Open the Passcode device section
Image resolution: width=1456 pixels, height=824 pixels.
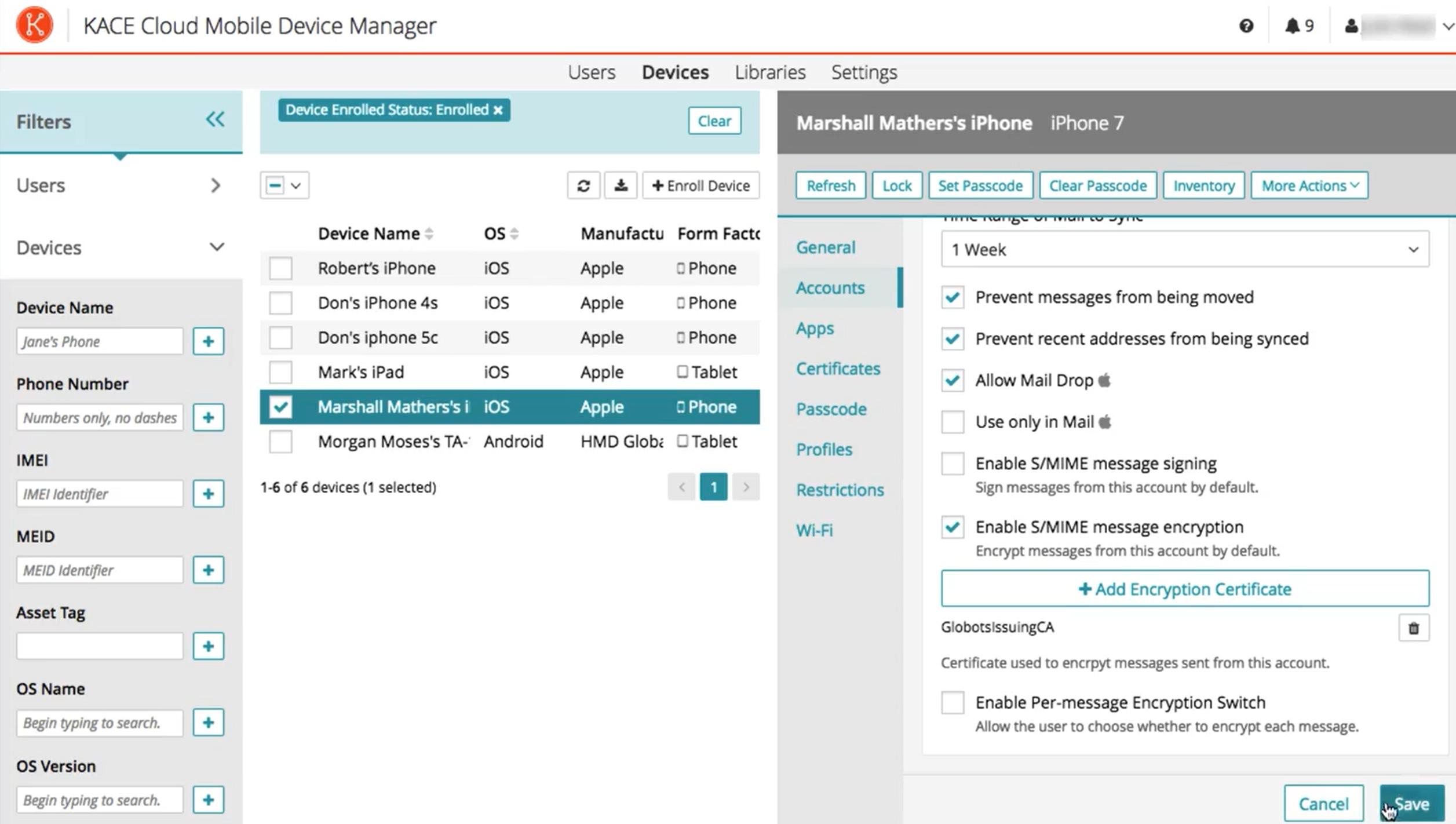pos(831,409)
